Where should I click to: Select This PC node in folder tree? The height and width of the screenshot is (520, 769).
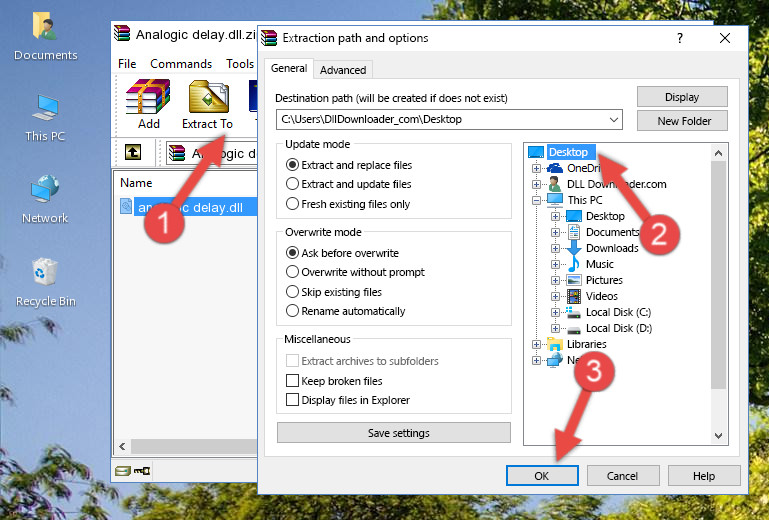[x=585, y=200]
